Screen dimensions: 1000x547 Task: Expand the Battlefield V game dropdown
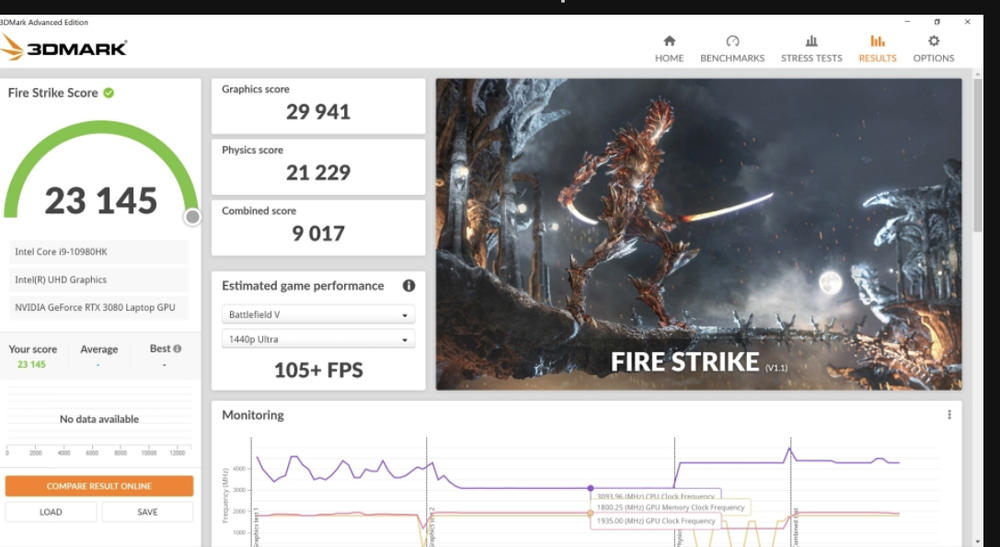[317, 315]
